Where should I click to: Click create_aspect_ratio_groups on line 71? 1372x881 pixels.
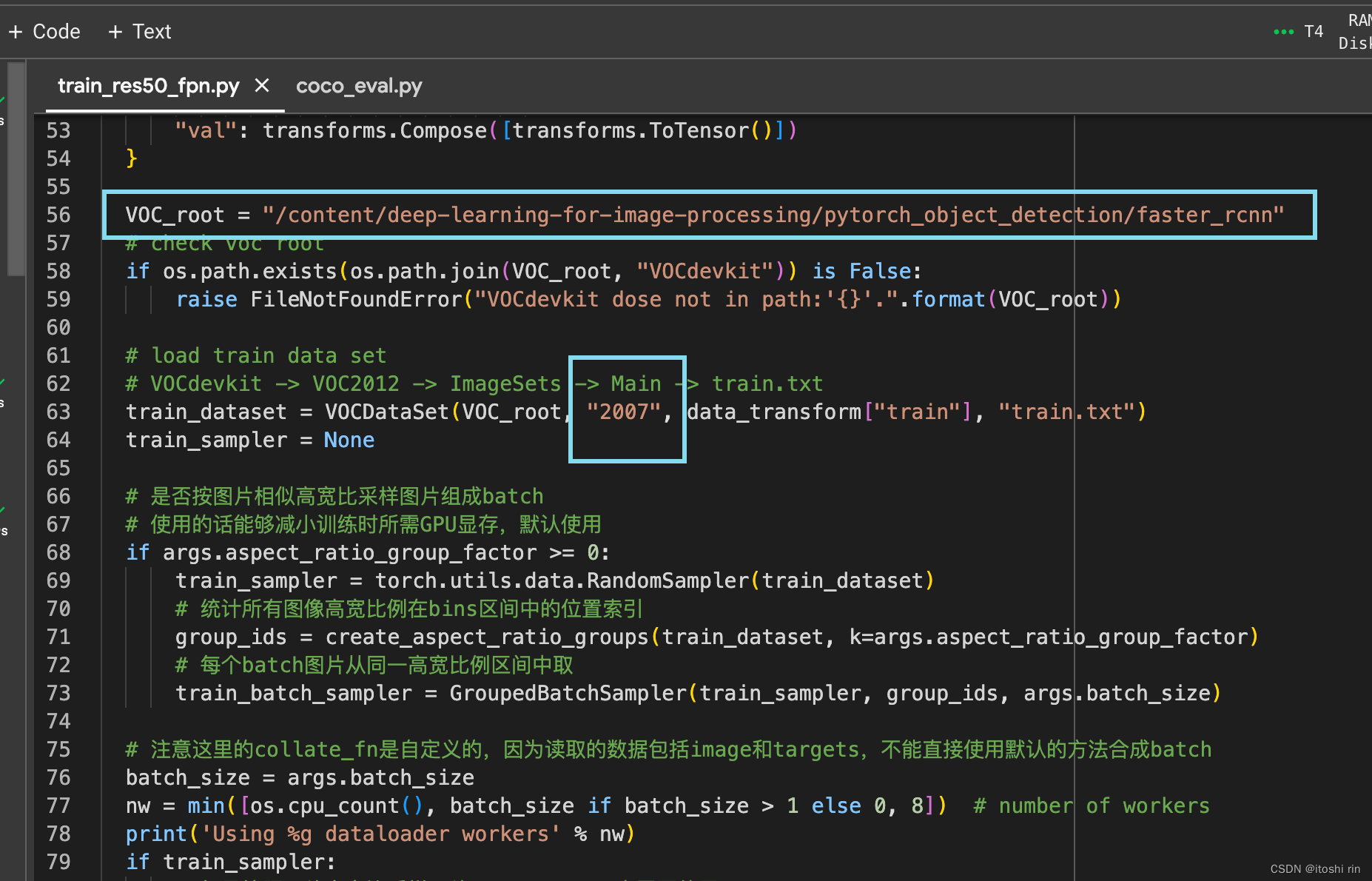[487, 637]
